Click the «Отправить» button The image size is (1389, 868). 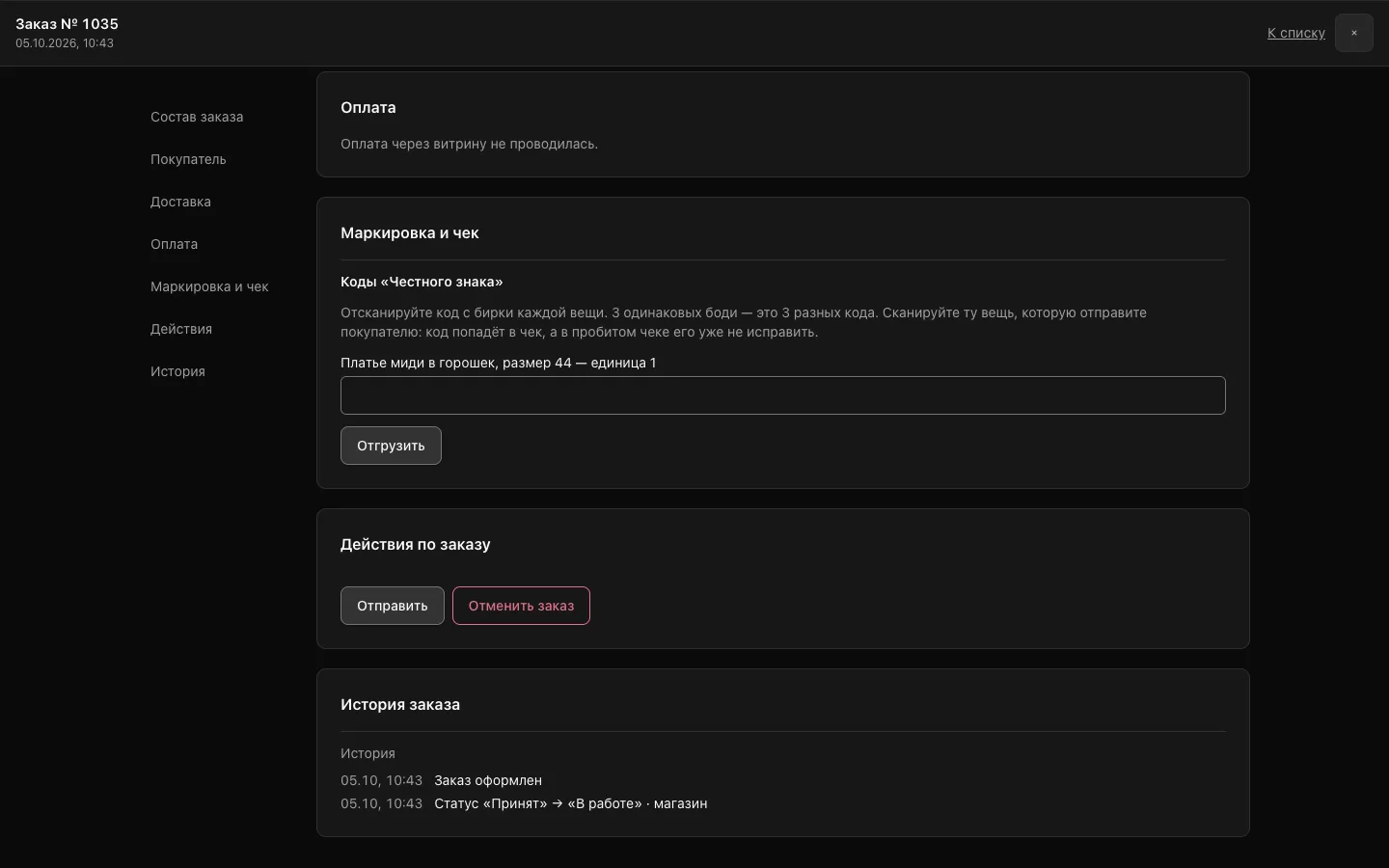(393, 606)
